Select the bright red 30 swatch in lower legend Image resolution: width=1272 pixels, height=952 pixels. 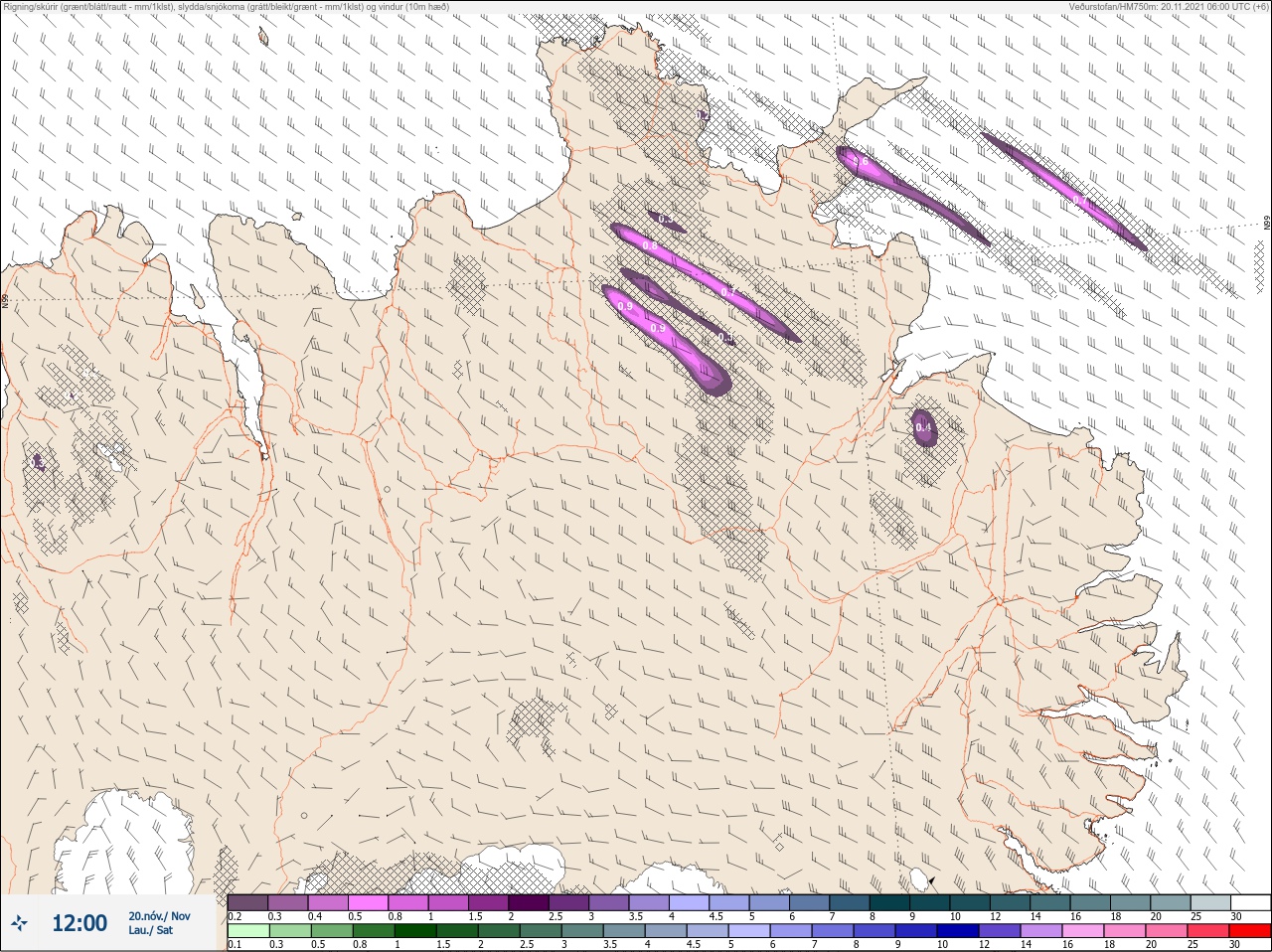pos(1250,931)
